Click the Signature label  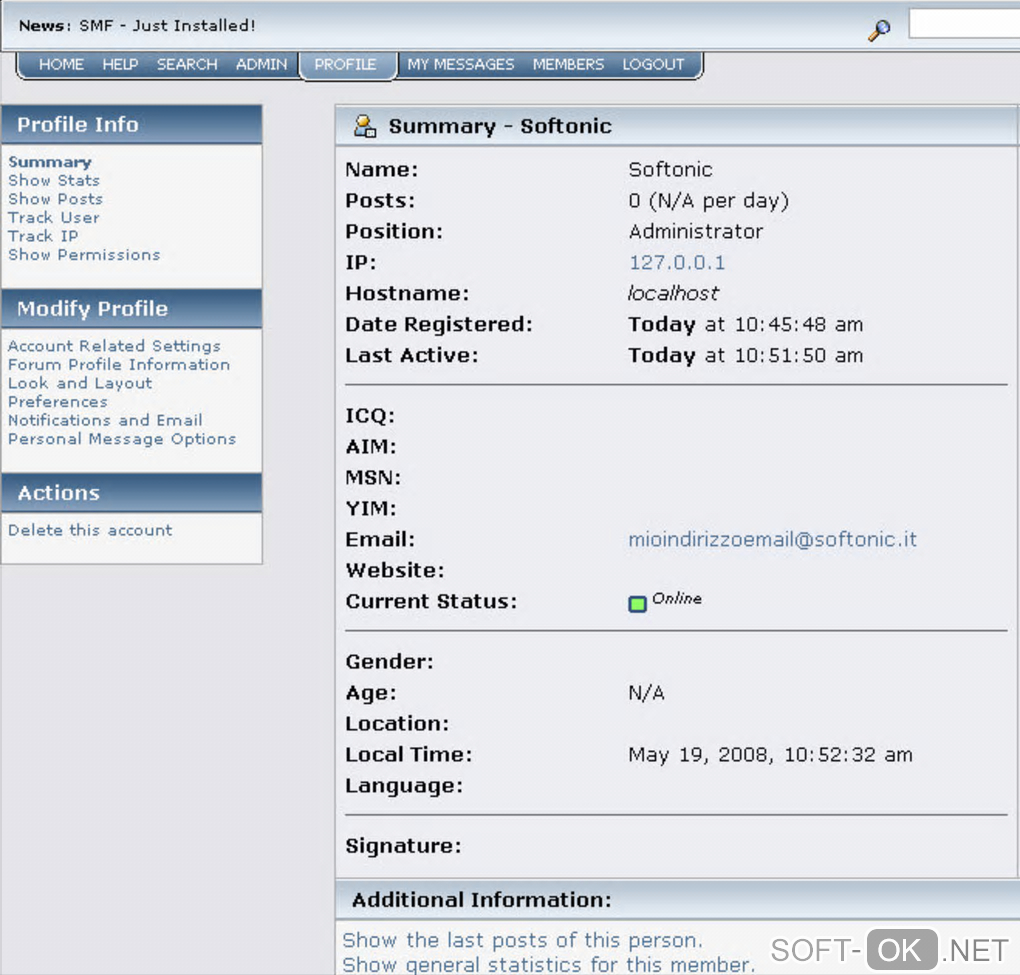tap(403, 846)
